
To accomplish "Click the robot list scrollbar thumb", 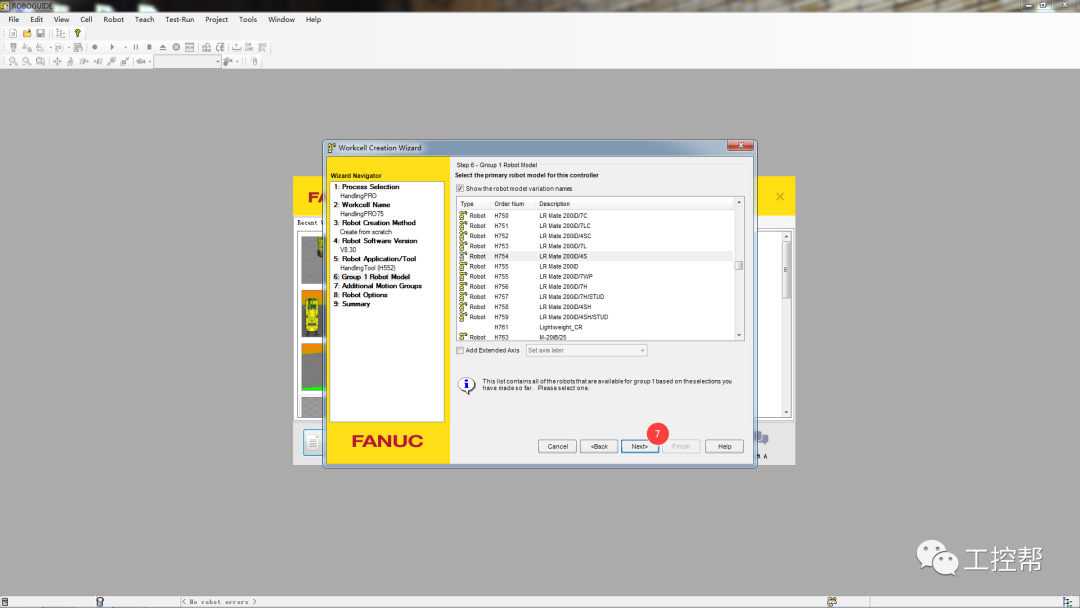I will pyautogui.click(x=738, y=265).
